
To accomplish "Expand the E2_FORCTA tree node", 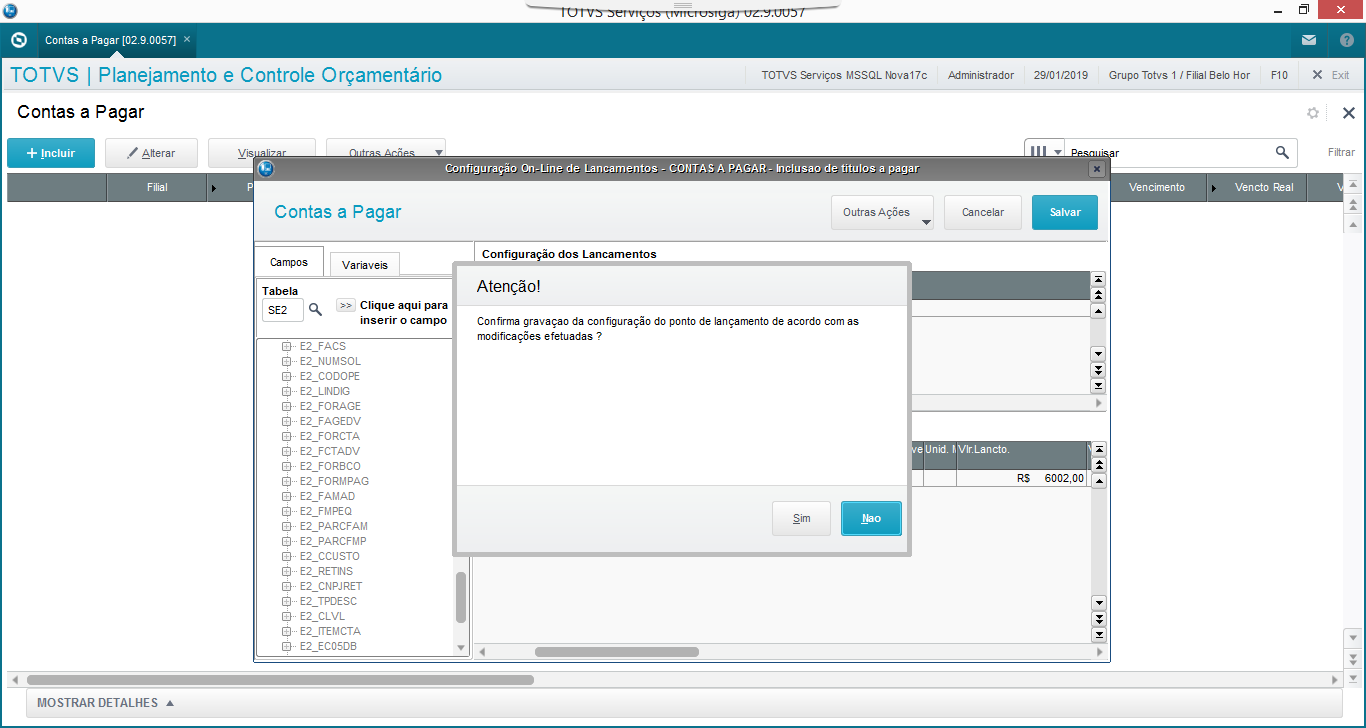I will click(287, 436).
